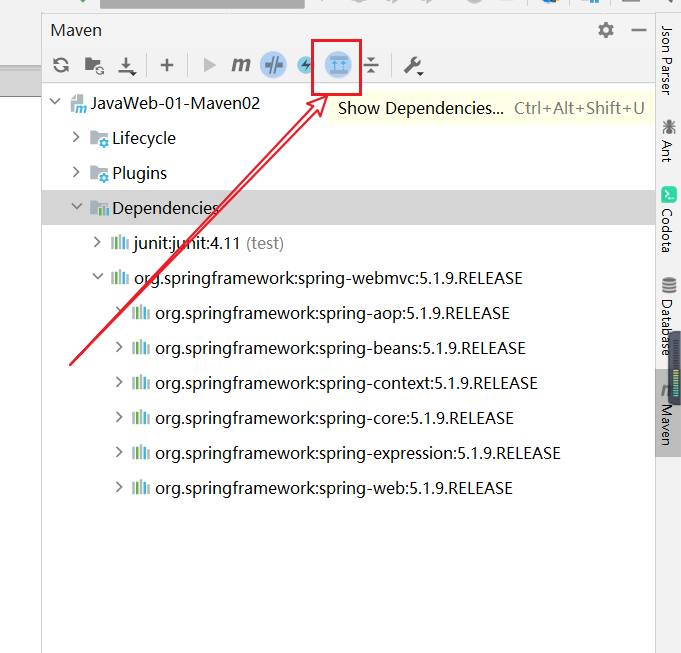Click Download Sources and Documentation icon

click(127, 66)
